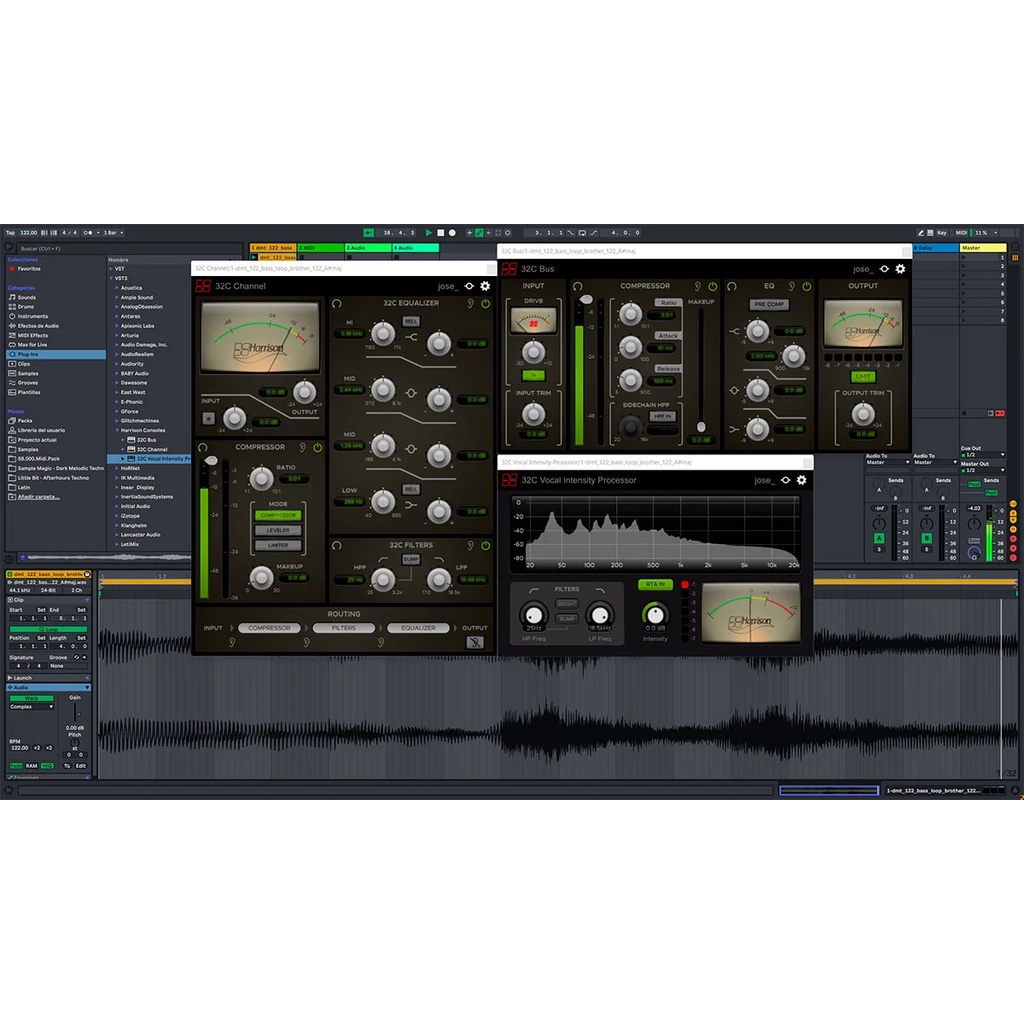Click the Tap tempo button
Screen dimensions: 1024x1024
coord(10,232)
